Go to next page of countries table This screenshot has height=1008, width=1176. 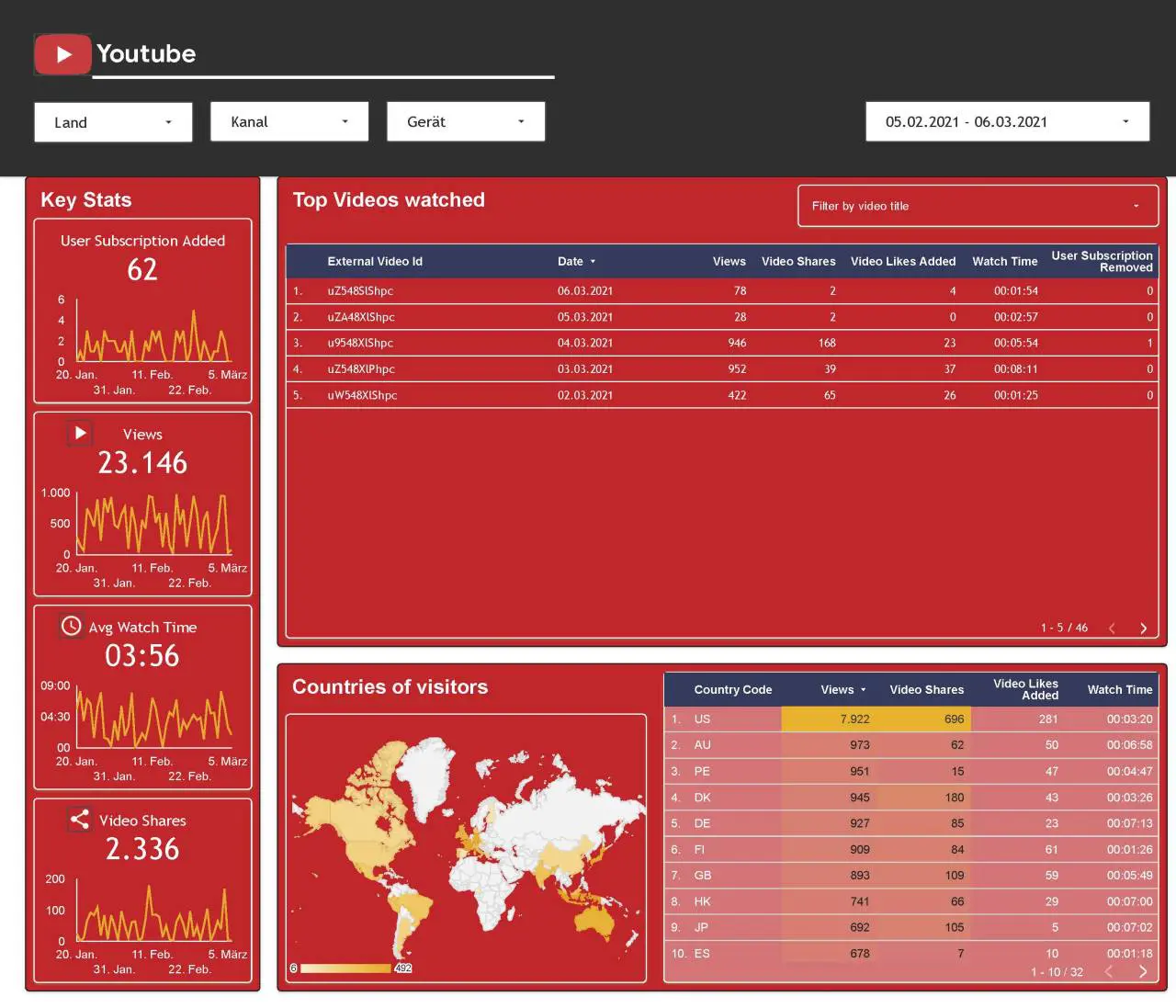(1143, 971)
